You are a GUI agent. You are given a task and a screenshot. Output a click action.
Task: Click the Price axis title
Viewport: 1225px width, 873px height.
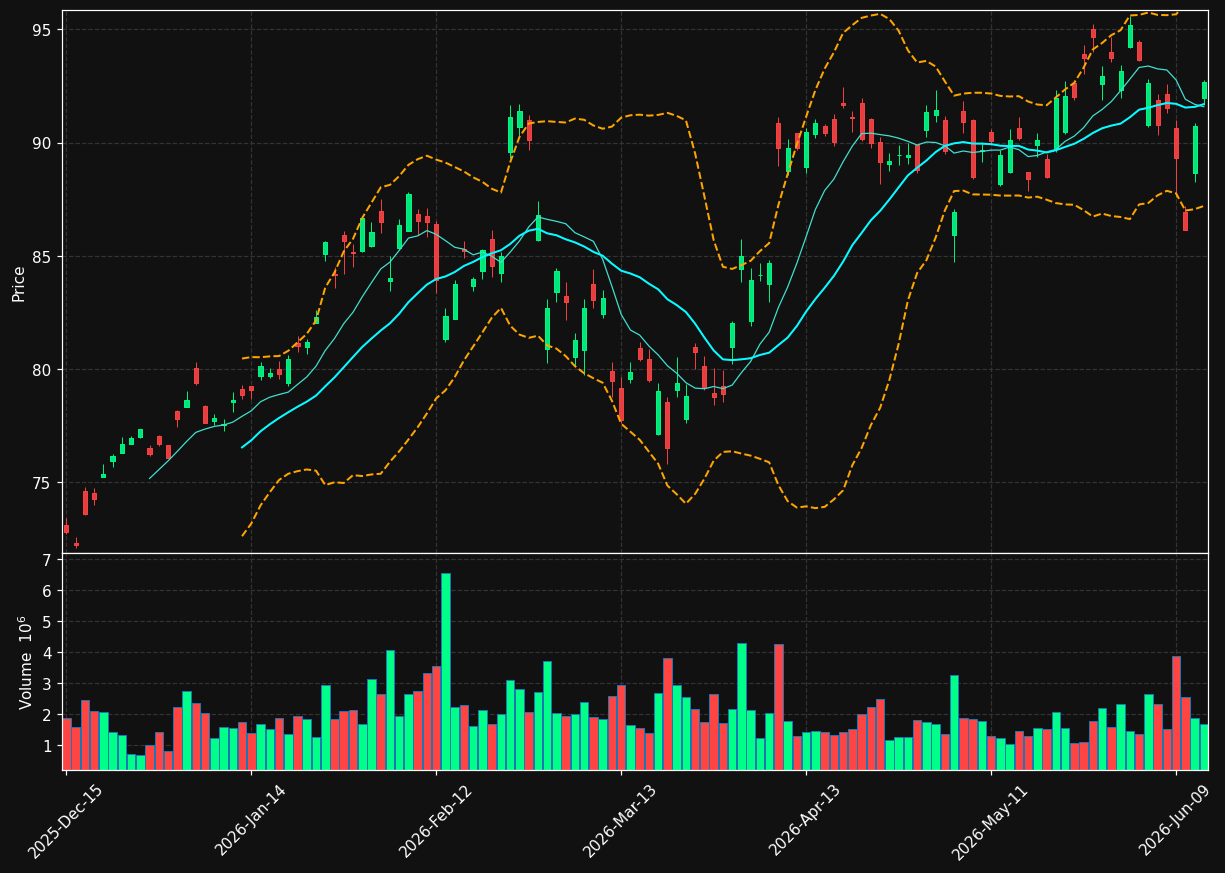[x=19, y=282]
